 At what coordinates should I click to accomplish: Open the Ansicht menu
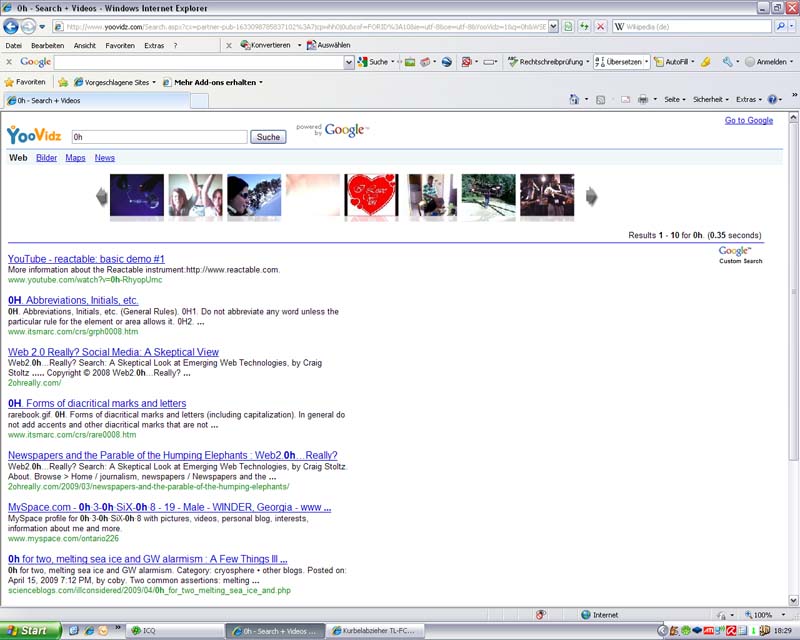[85, 45]
